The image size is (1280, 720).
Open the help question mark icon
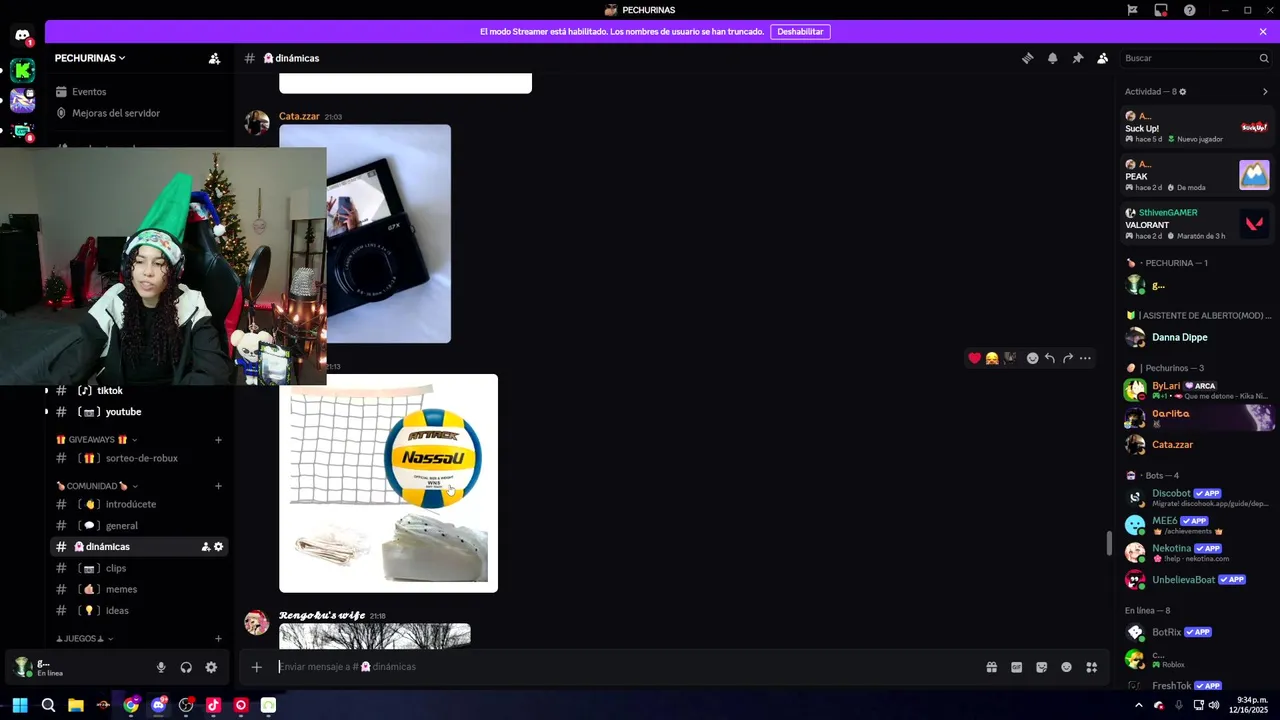pos(1190,10)
